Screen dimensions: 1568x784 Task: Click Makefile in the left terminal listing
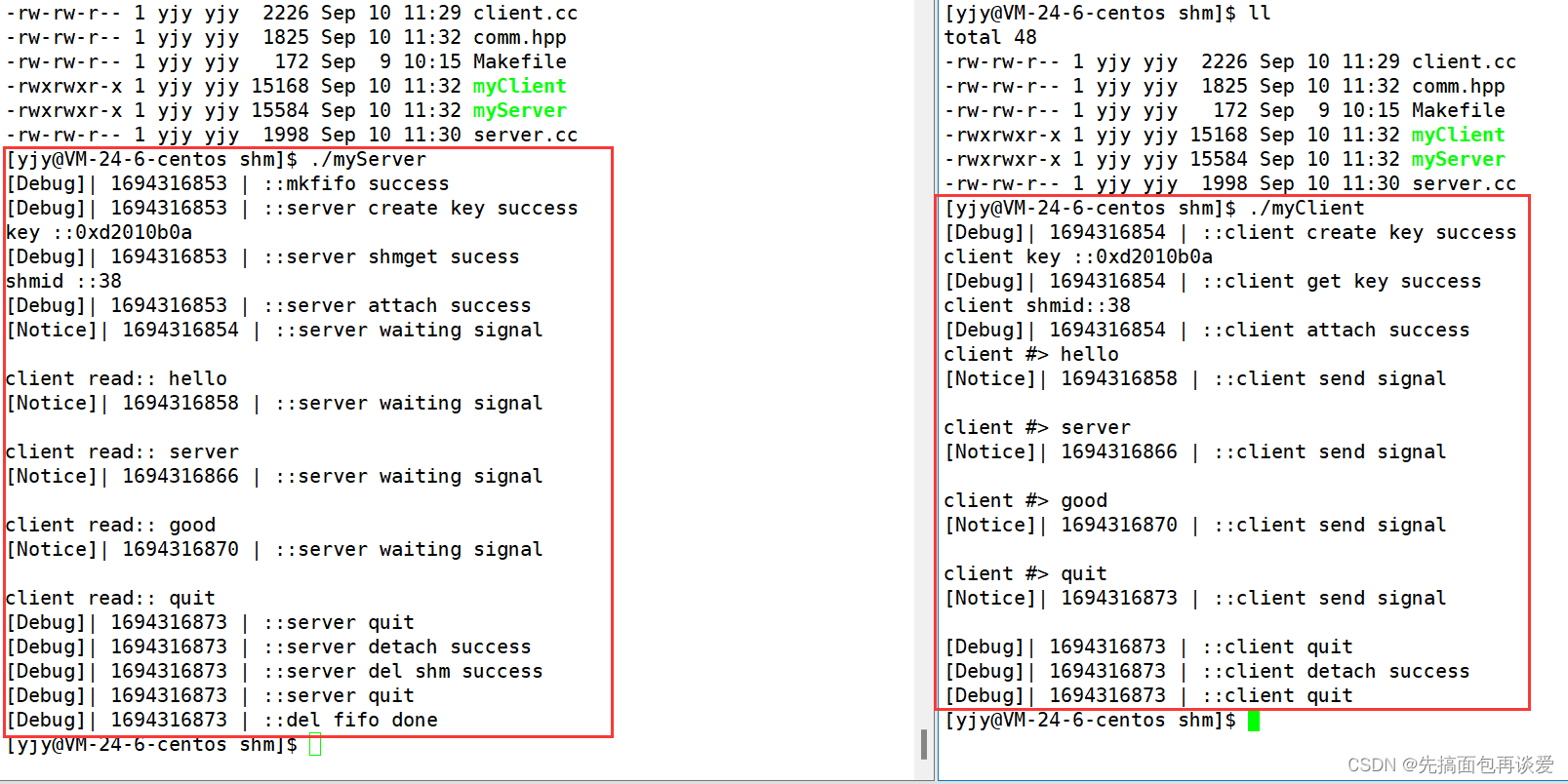point(519,62)
